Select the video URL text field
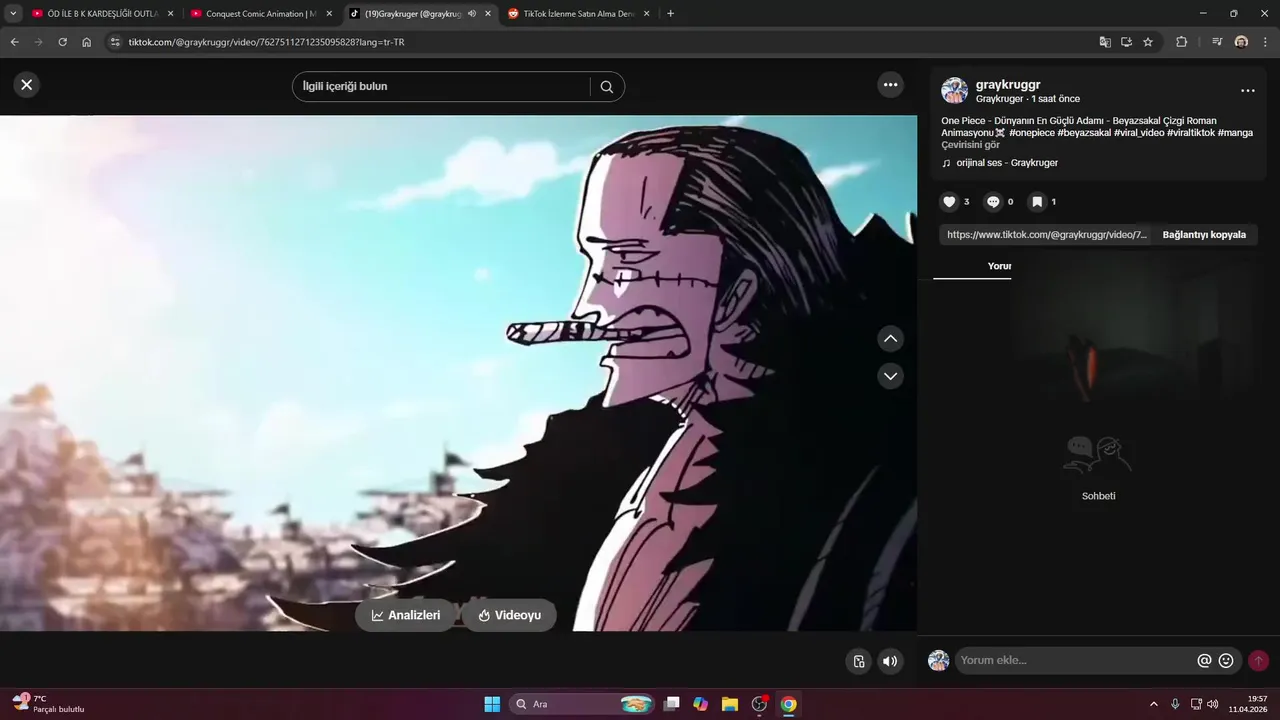This screenshot has height=720, width=1280. [1046, 235]
